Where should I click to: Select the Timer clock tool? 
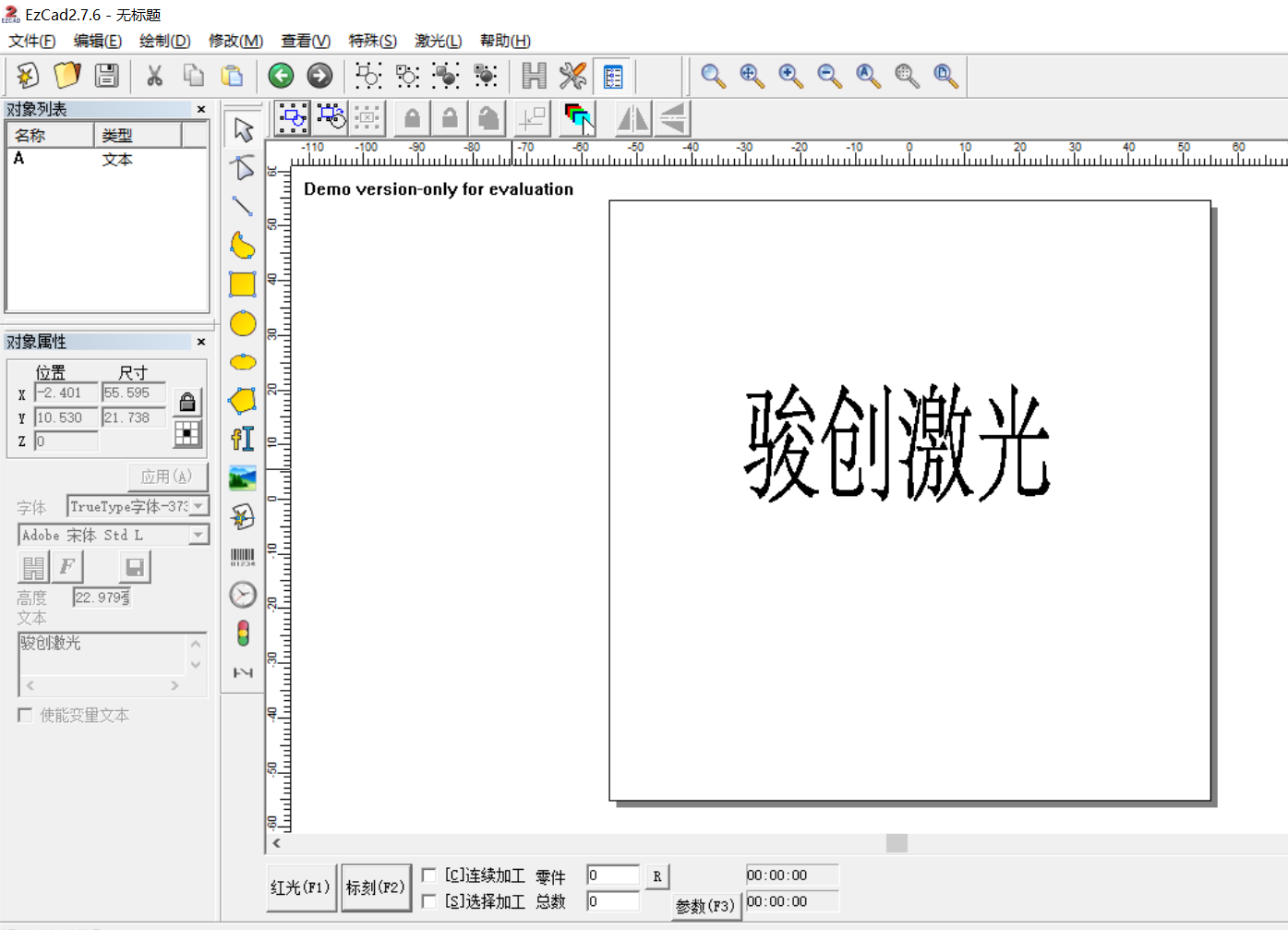243,595
